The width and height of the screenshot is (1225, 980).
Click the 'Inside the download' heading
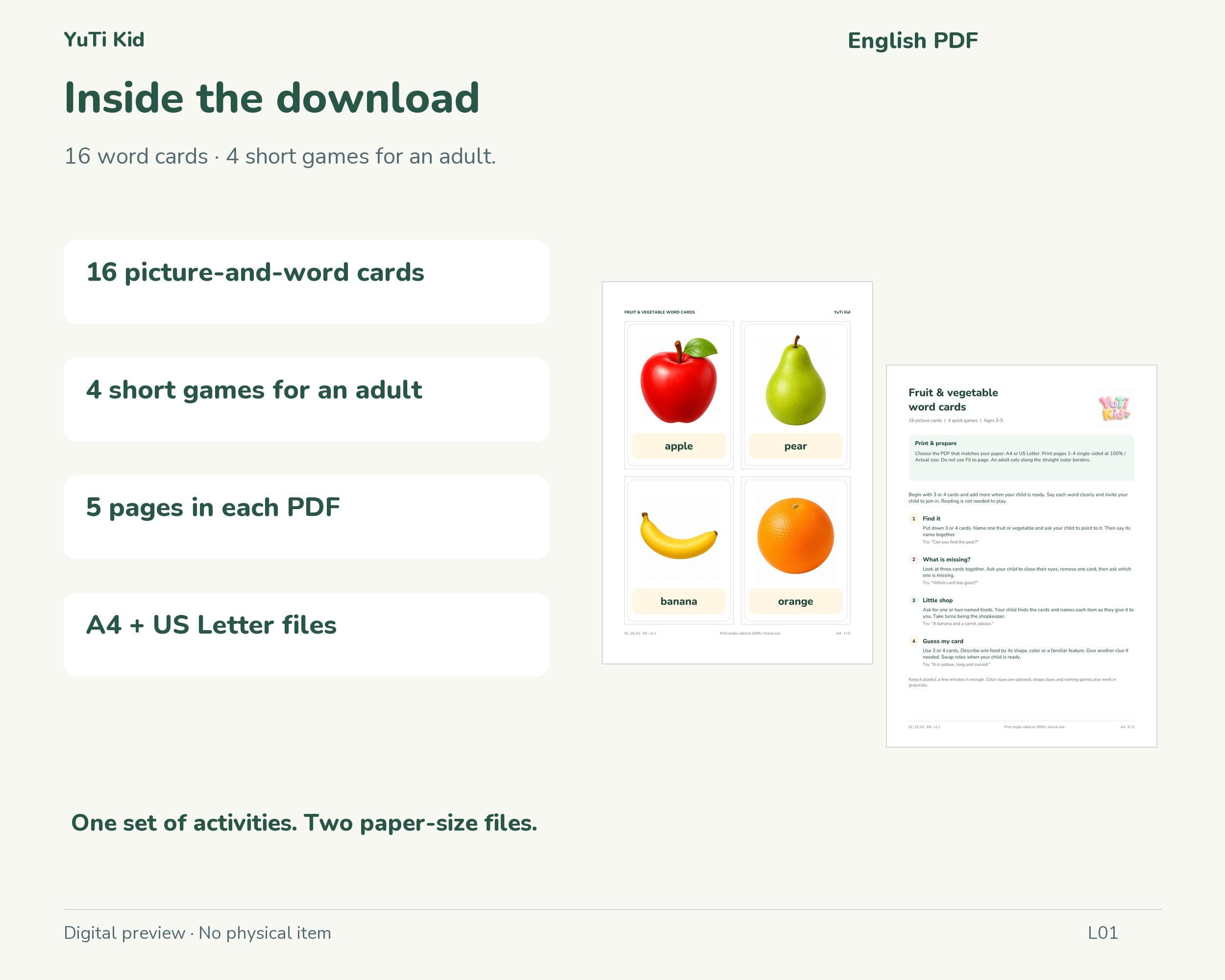tap(272, 98)
